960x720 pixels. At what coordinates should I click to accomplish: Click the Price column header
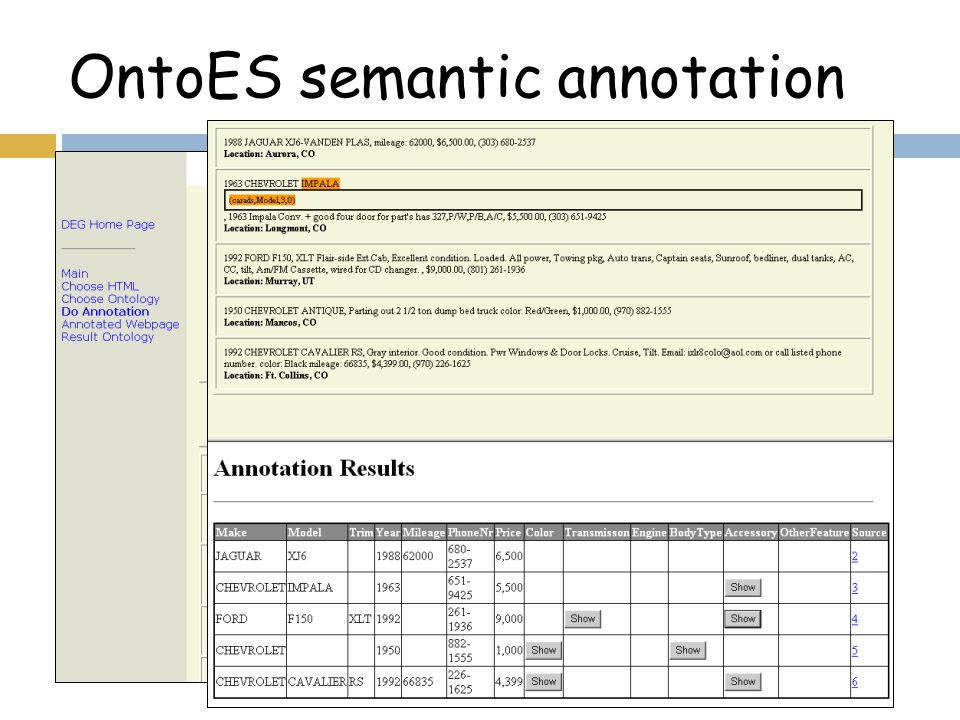point(508,533)
